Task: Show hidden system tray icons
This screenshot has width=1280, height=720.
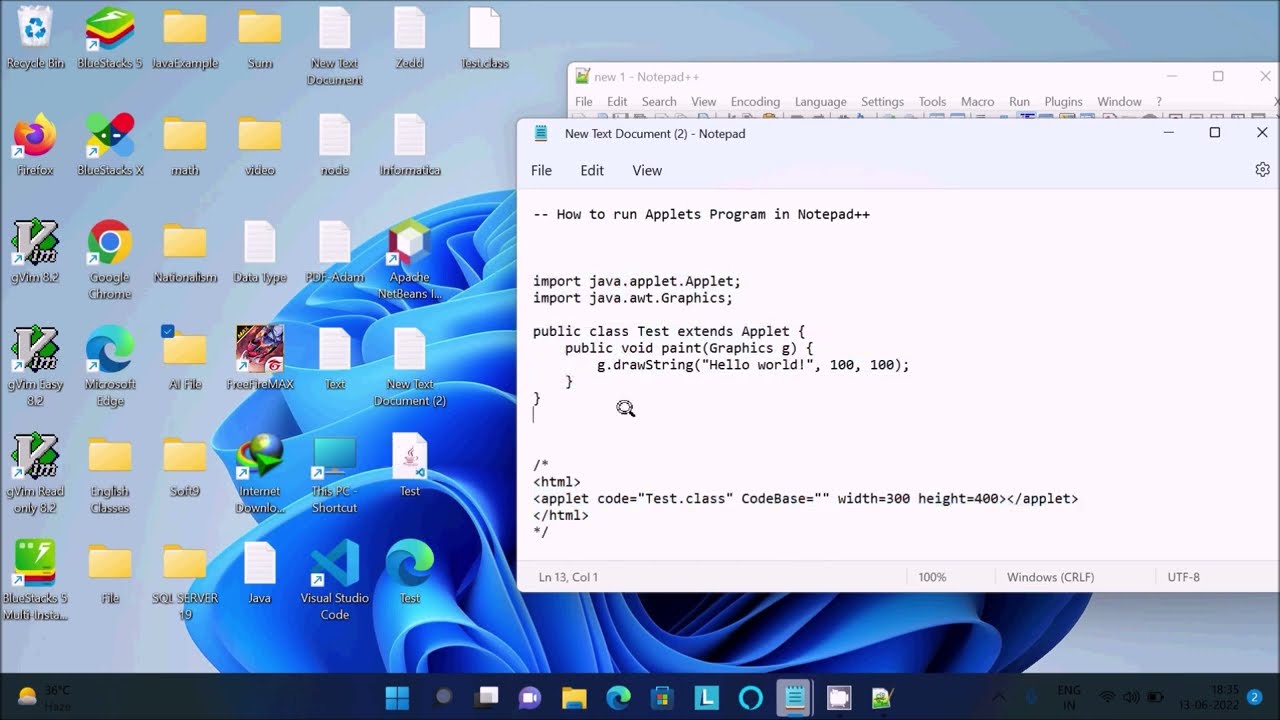Action: (x=998, y=697)
